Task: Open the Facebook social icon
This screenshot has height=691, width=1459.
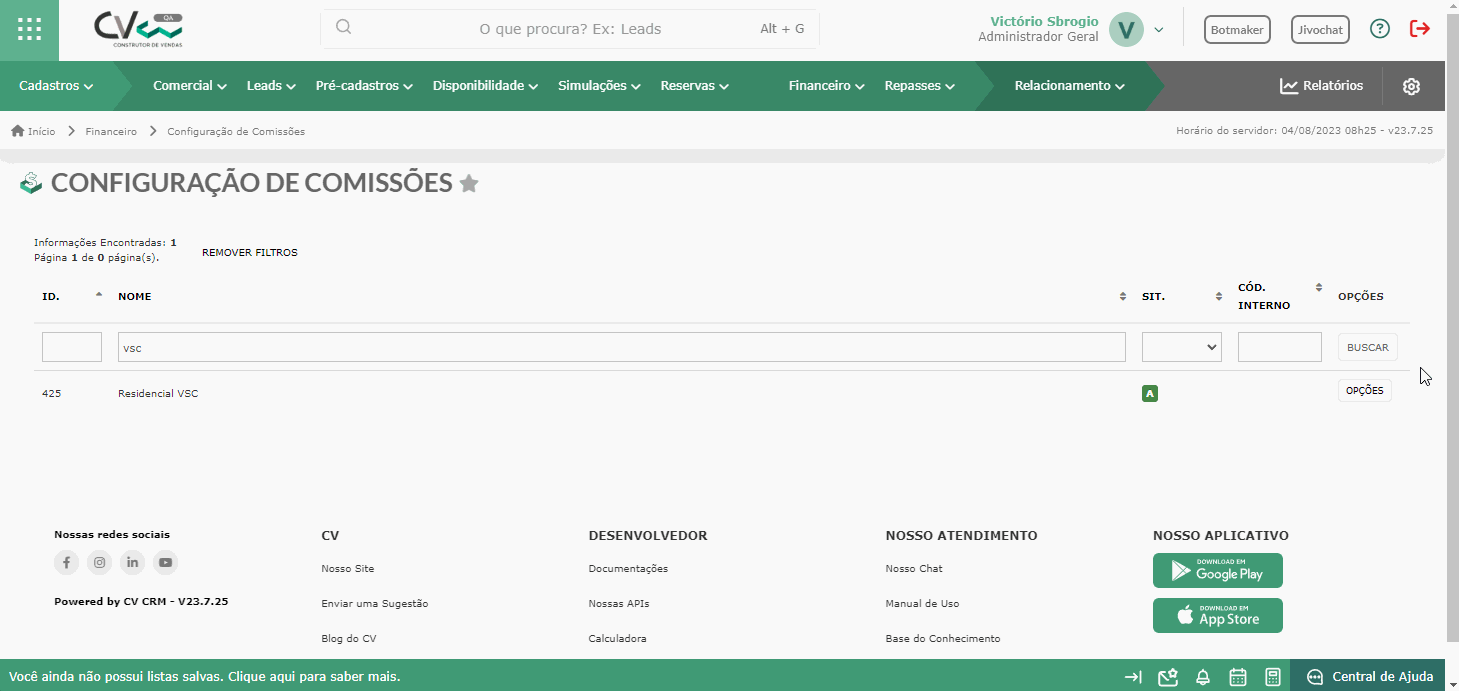Action: [x=66, y=563]
